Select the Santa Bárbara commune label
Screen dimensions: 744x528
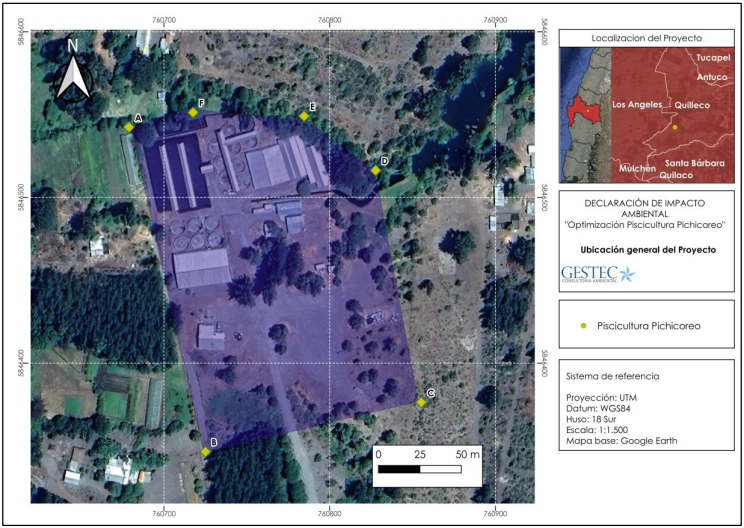[696, 162]
